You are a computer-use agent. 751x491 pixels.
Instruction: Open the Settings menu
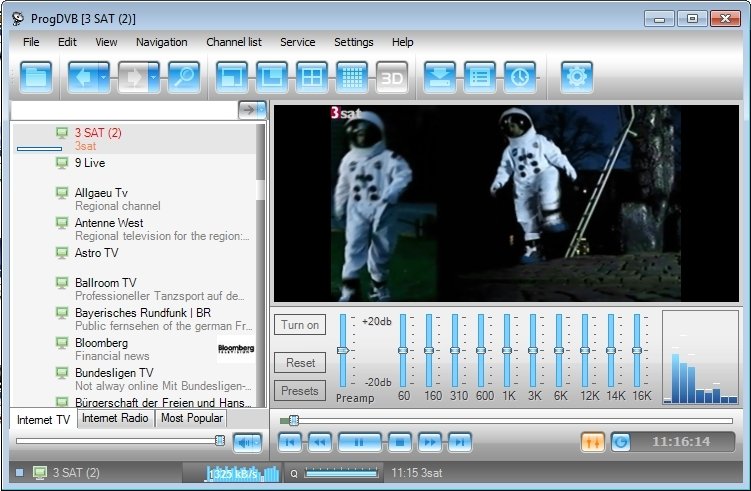(x=353, y=42)
